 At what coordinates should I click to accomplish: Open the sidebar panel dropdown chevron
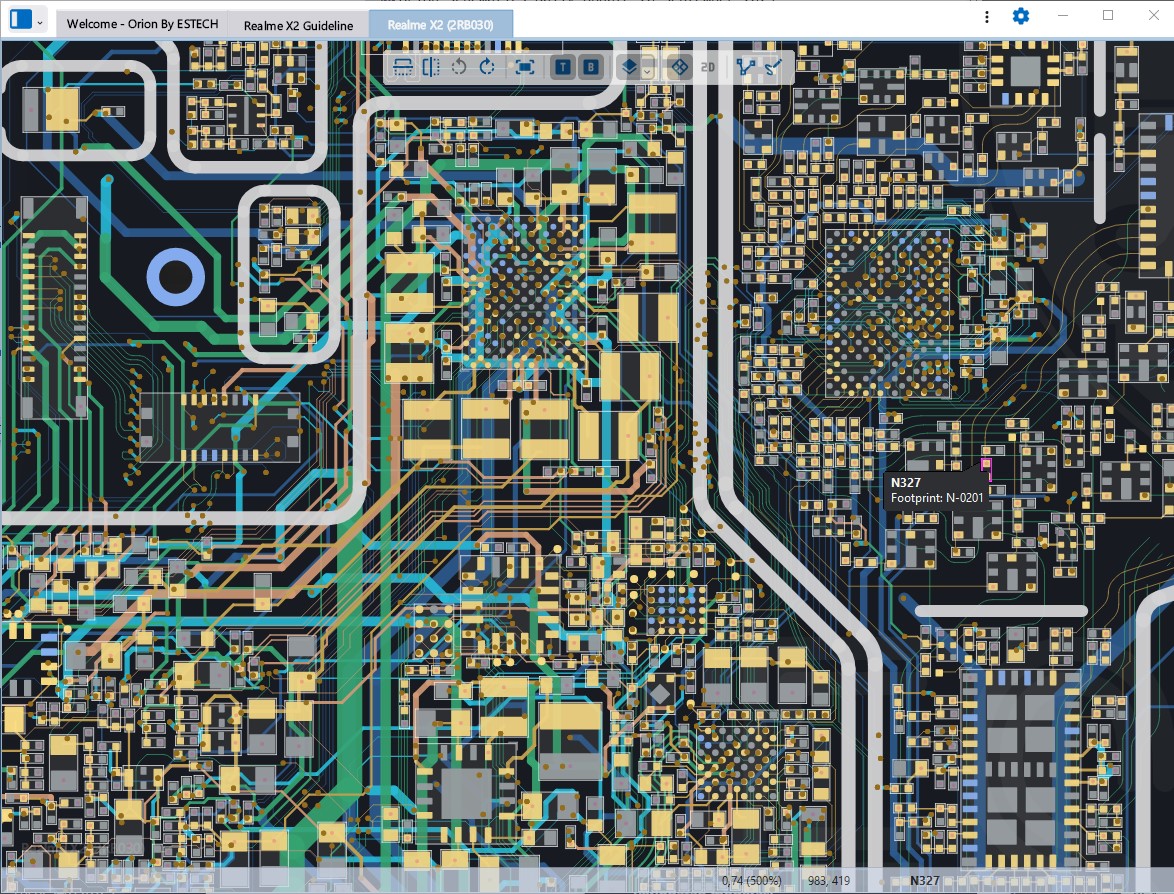tap(40, 21)
